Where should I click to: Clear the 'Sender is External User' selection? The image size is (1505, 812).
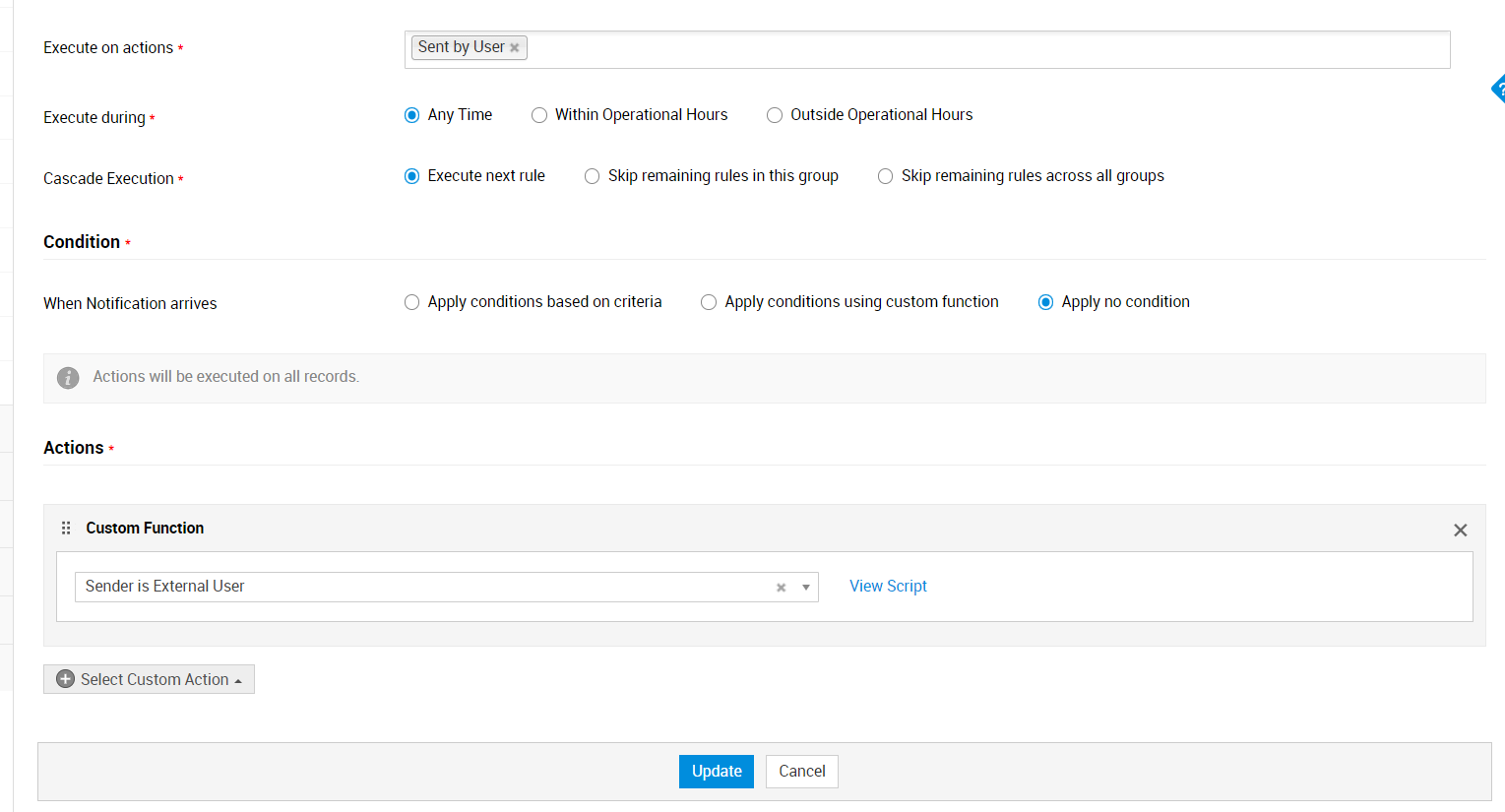(x=781, y=588)
